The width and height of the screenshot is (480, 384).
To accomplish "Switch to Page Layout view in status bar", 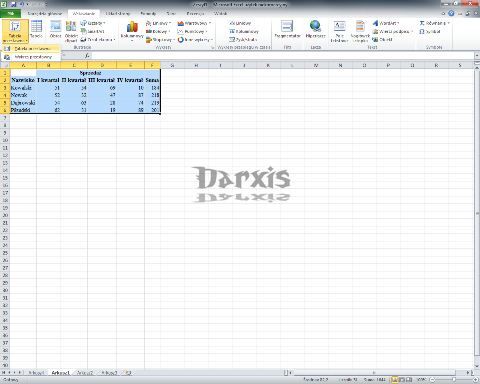I will pos(402,379).
